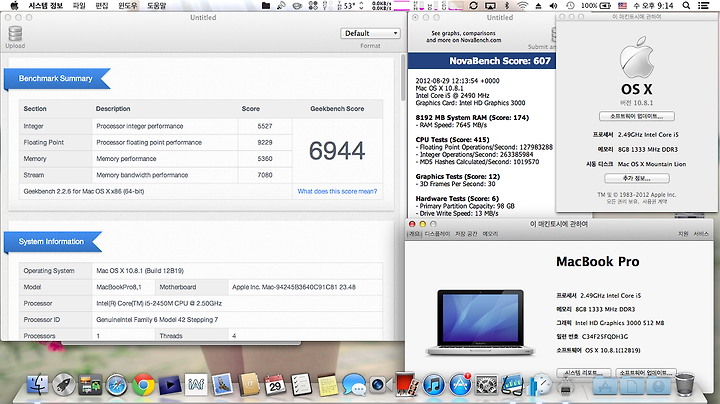Open the 윈도우 menu
Image resolution: width=720 pixels, height=404 pixels.
[x=128, y=6]
